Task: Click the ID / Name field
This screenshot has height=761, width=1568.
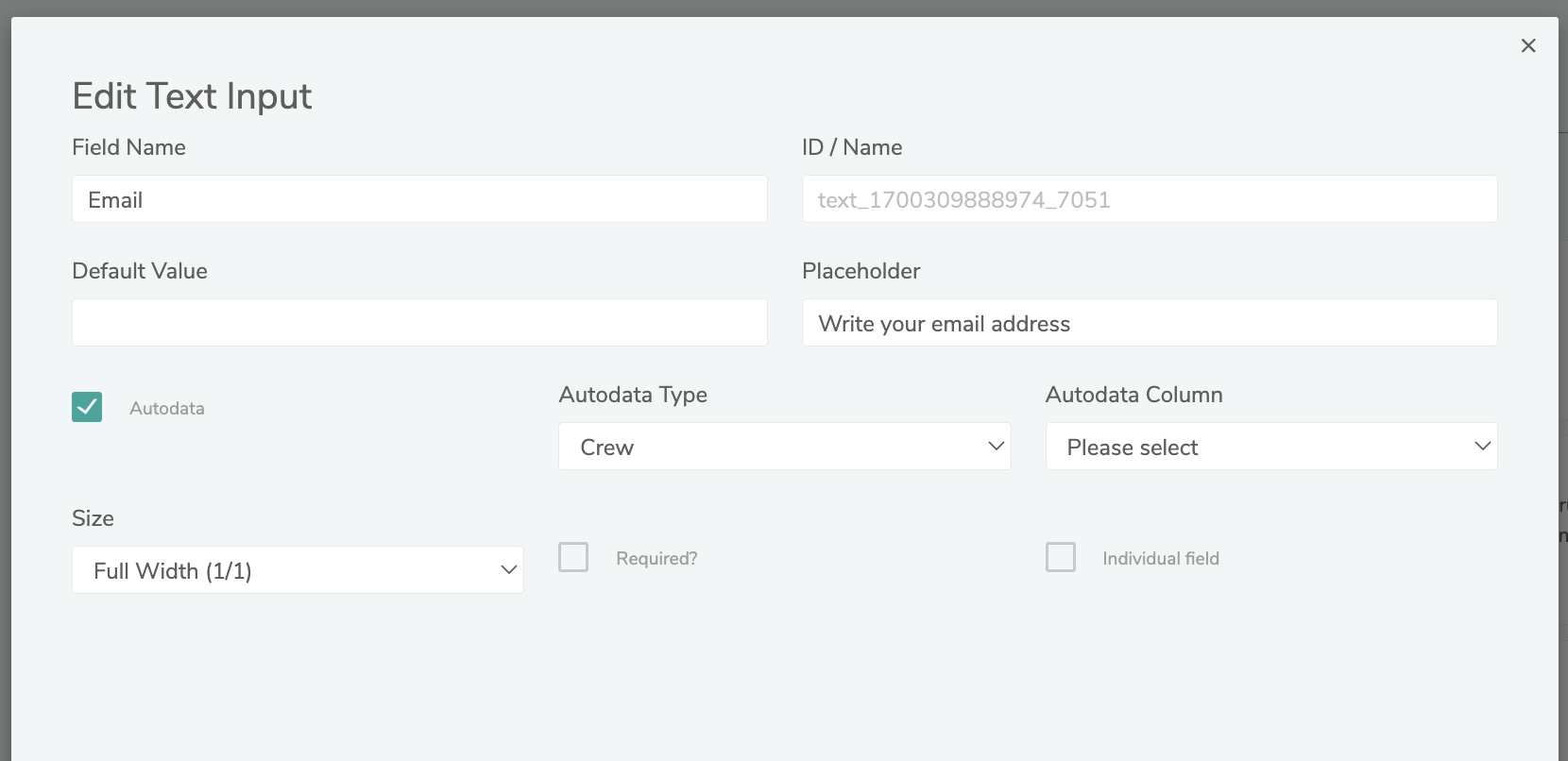Action: (1150, 199)
